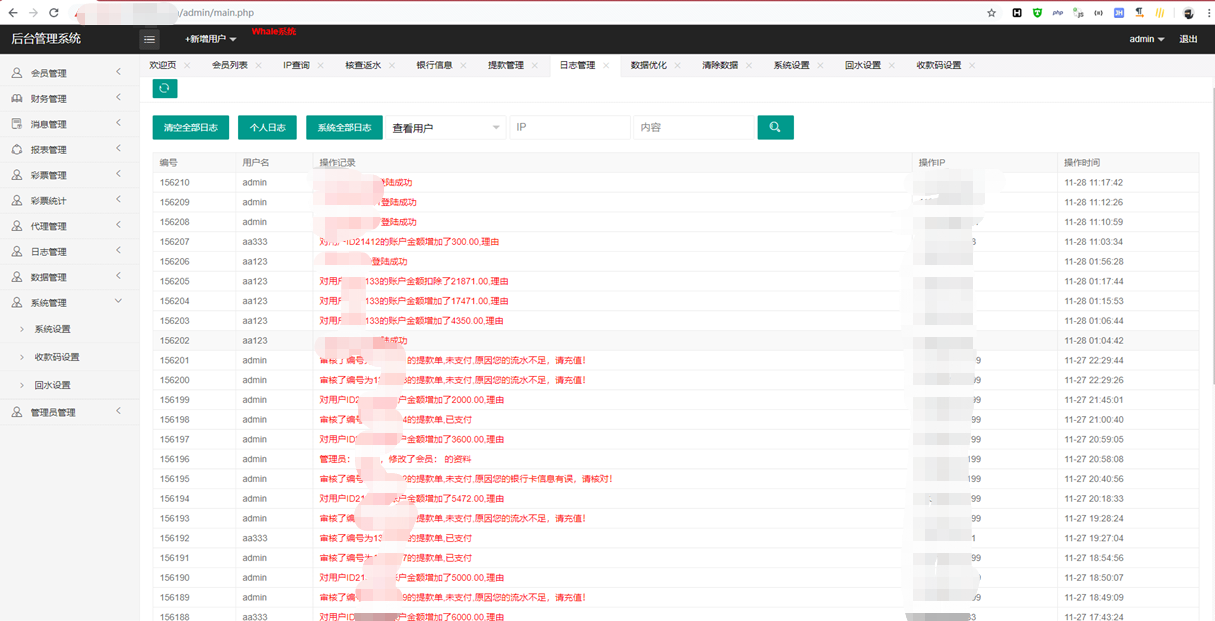Open the browser profile avatar icon
This screenshot has height=621, width=1215.
click(x=1188, y=13)
